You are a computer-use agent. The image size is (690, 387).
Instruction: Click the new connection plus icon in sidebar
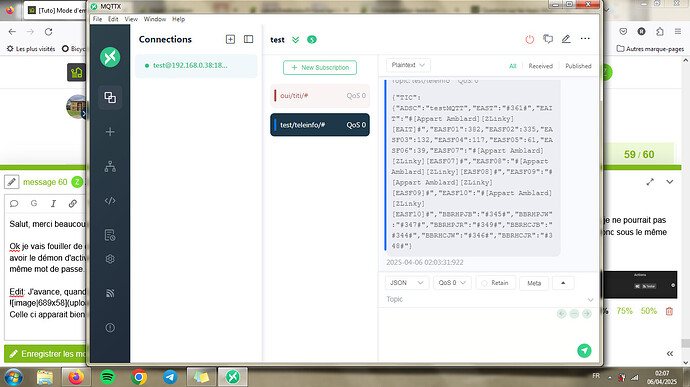pyautogui.click(x=110, y=132)
